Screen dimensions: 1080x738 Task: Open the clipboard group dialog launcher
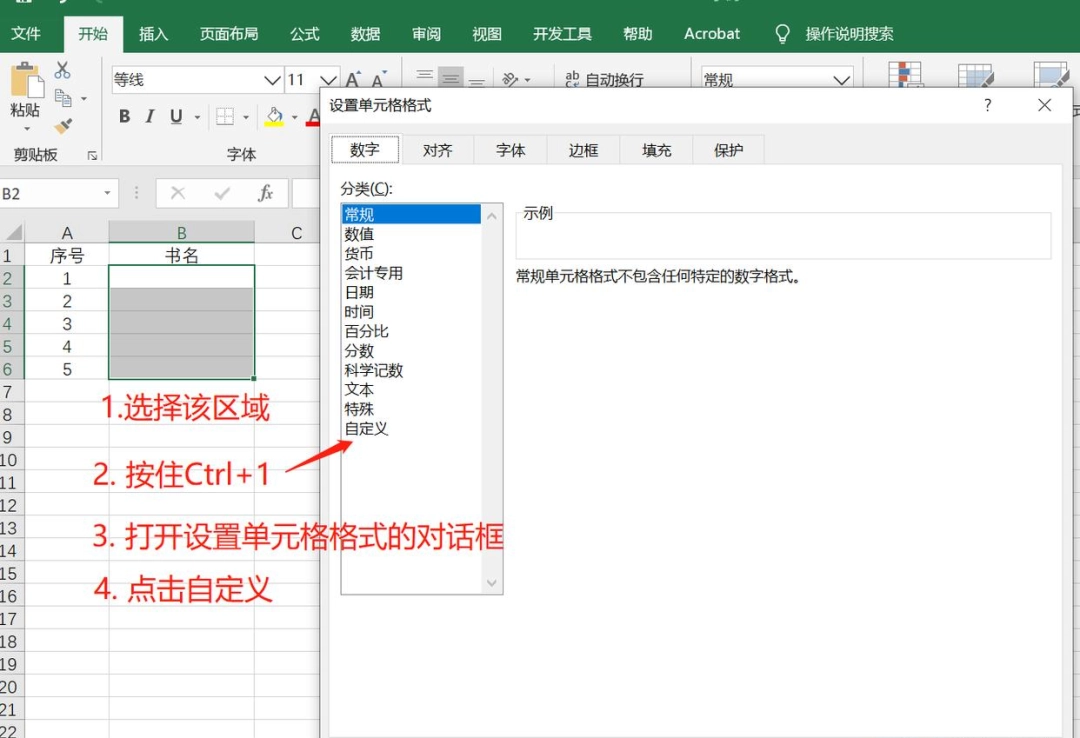(x=92, y=156)
